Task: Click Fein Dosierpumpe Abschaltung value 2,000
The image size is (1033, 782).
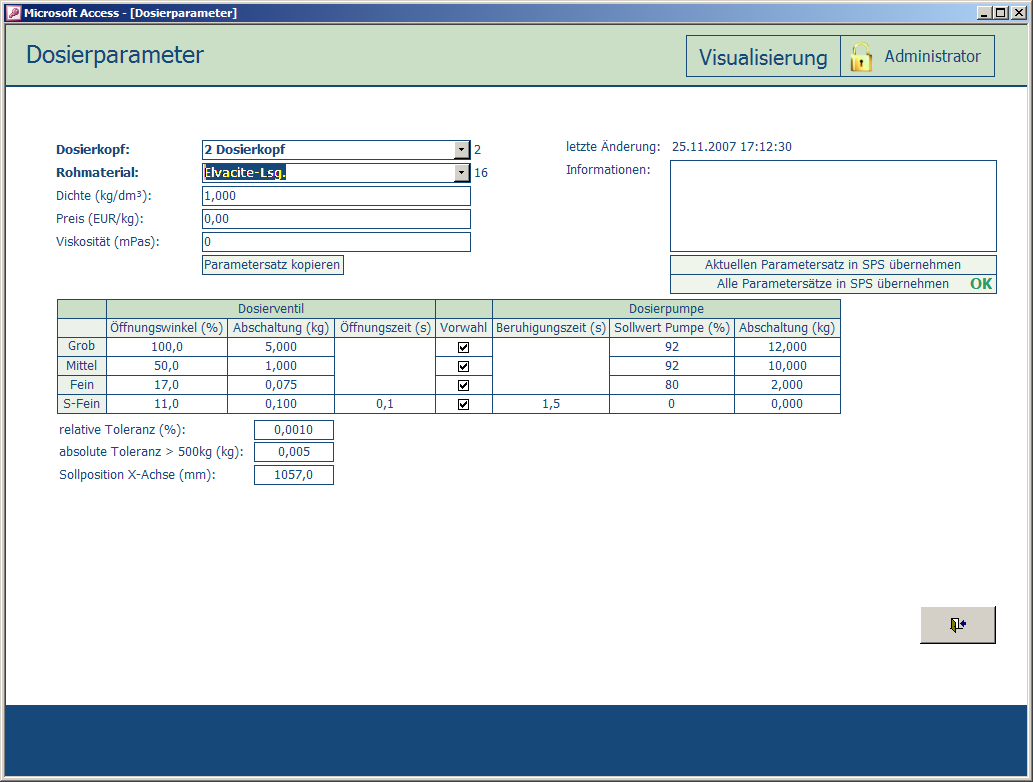Action: pyautogui.click(x=787, y=385)
